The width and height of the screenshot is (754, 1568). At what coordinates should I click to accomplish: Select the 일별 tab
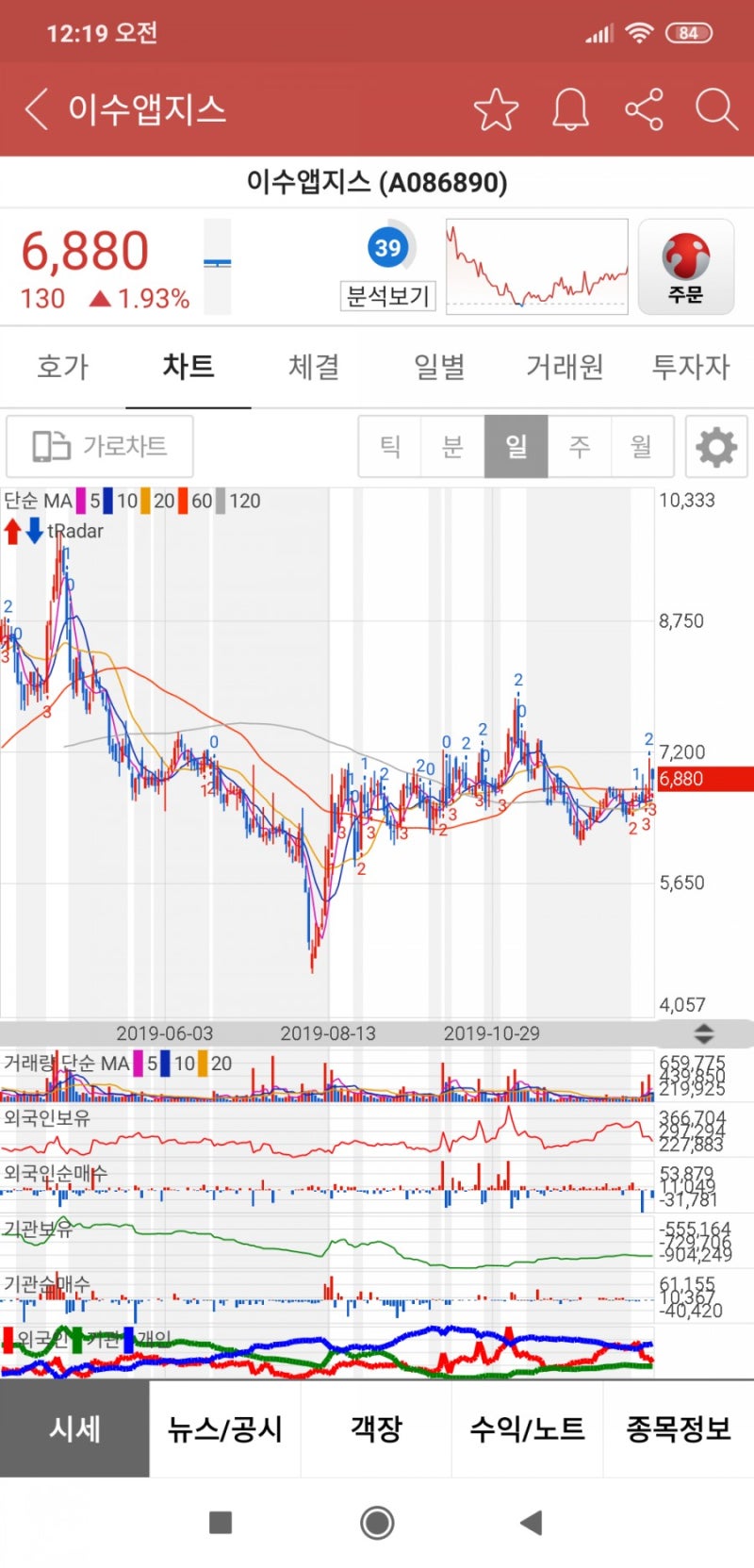439,367
